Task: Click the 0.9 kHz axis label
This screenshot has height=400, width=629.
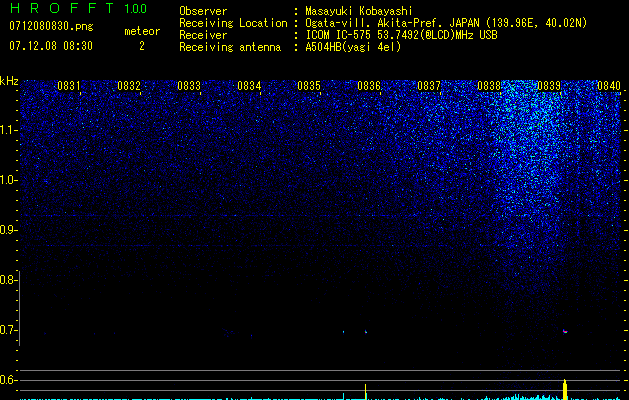Action: [8, 230]
